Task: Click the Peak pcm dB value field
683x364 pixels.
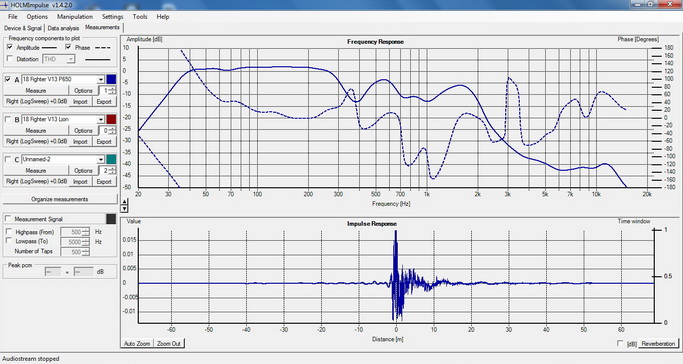Action: tap(83, 272)
